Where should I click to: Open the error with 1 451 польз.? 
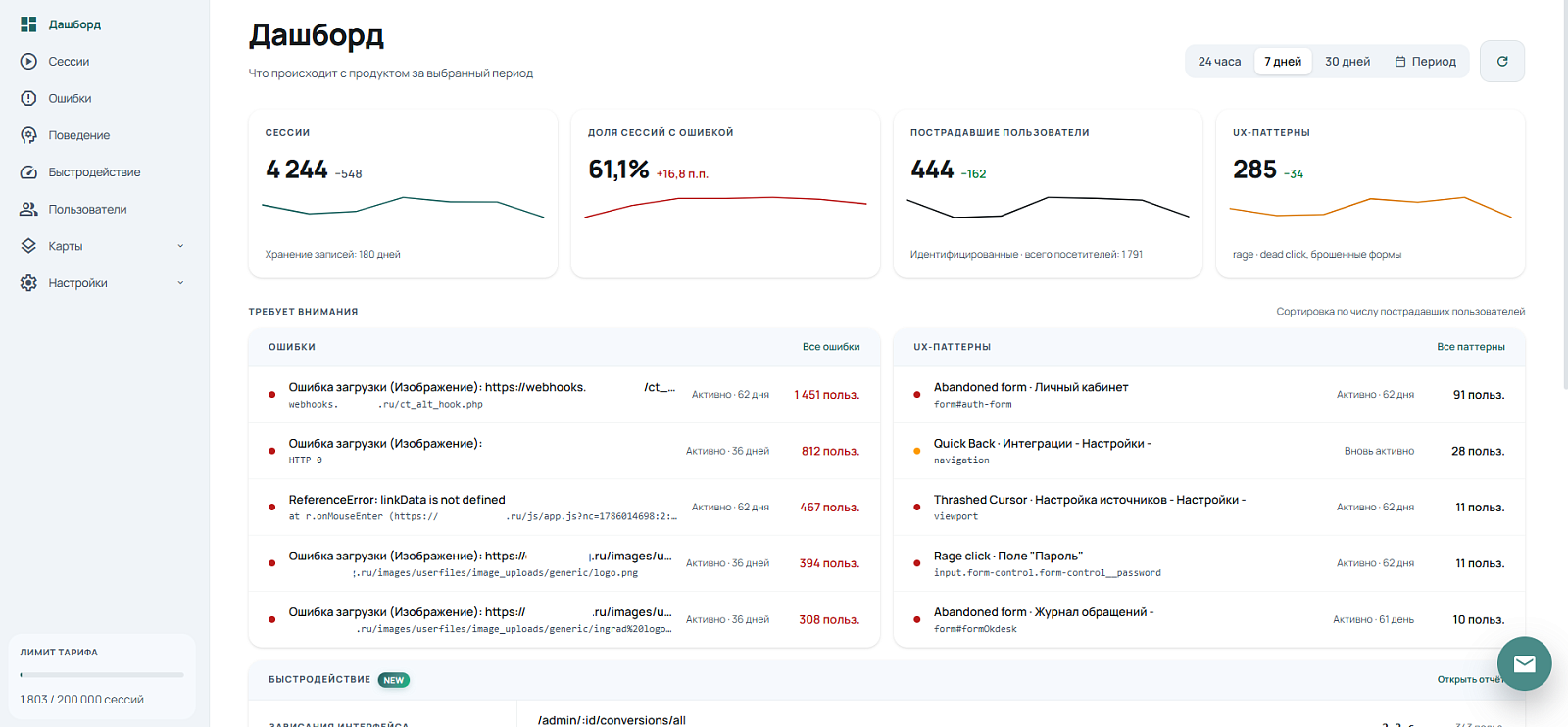[564, 395]
